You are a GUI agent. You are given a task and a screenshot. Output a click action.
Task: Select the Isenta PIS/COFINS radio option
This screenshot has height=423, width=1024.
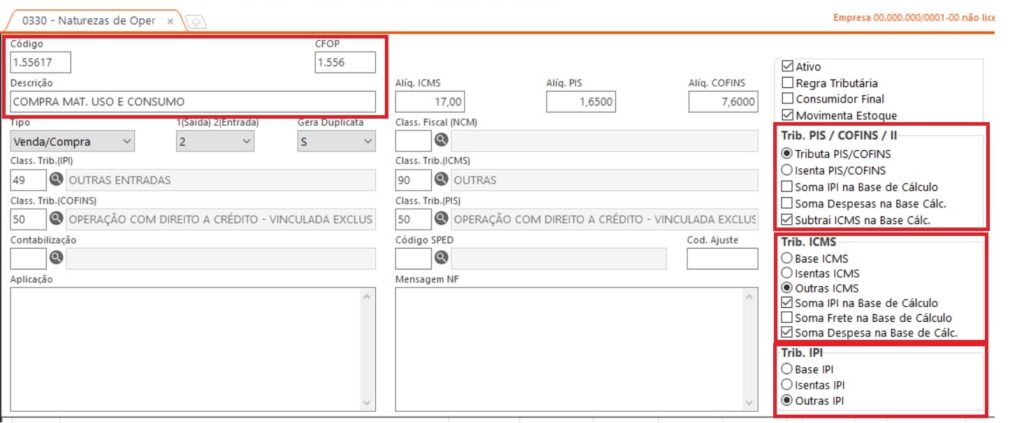(x=787, y=170)
